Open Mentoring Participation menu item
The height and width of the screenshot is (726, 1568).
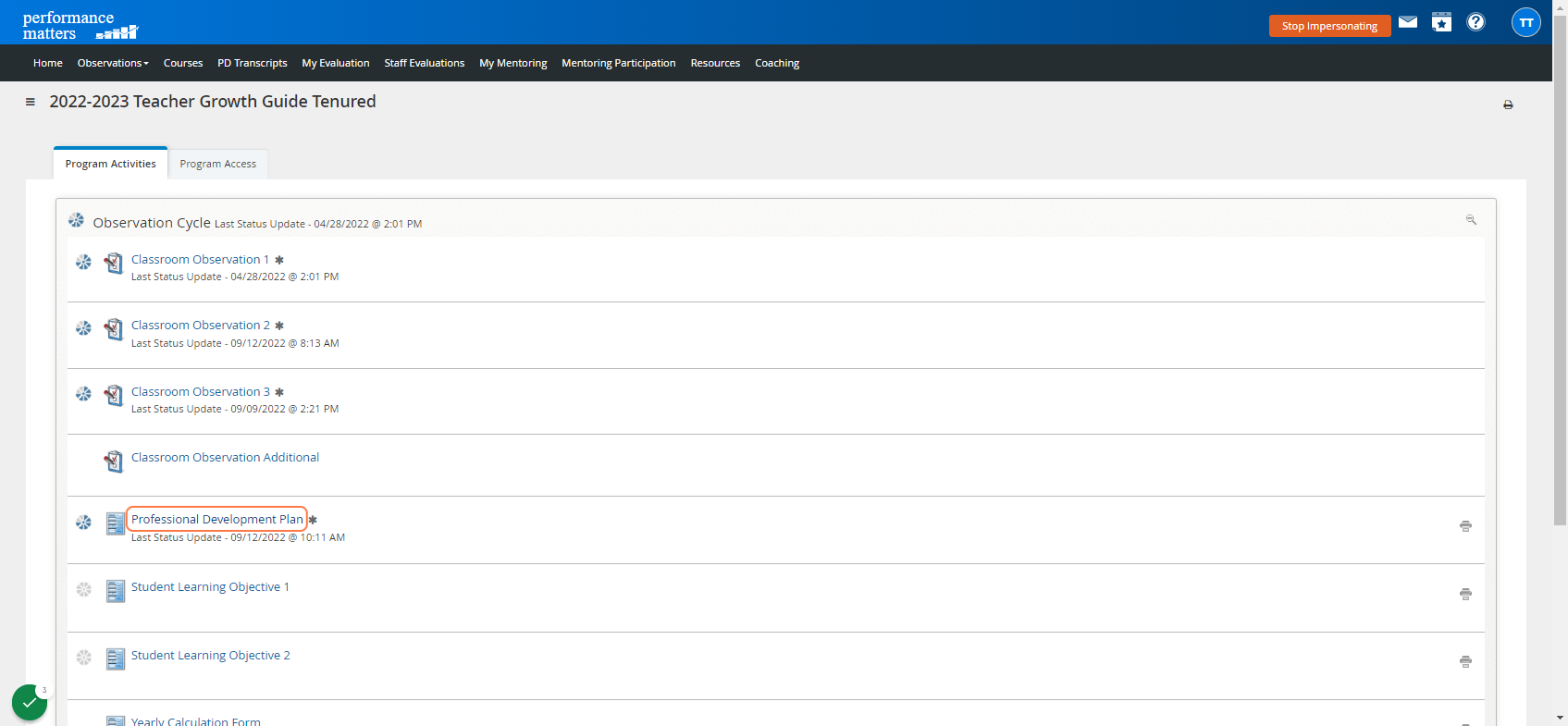pyautogui.click(x=619, y=63)
